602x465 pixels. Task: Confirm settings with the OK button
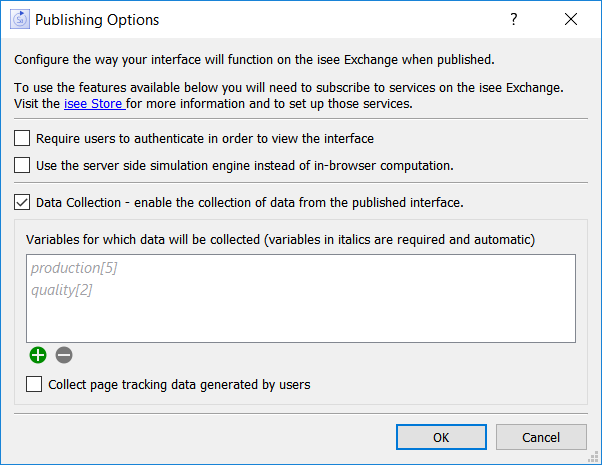(x=441, y=437)
